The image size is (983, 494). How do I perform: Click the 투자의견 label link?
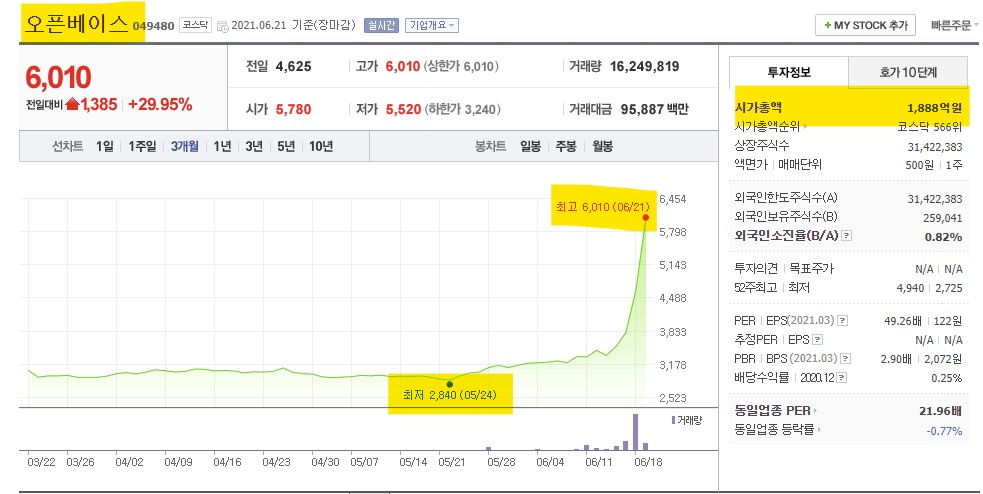coord(756,268)
